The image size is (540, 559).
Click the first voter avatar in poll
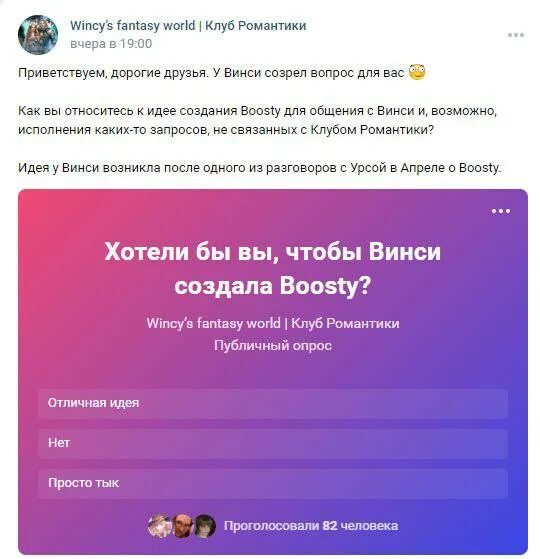coord(159,526)
